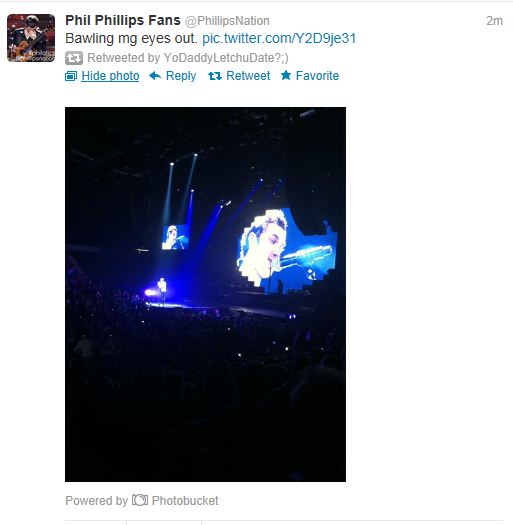The height and width of the screenshot is (525, 513).
Task: Select the Reply text link
Action: click(x=181, y=76)
